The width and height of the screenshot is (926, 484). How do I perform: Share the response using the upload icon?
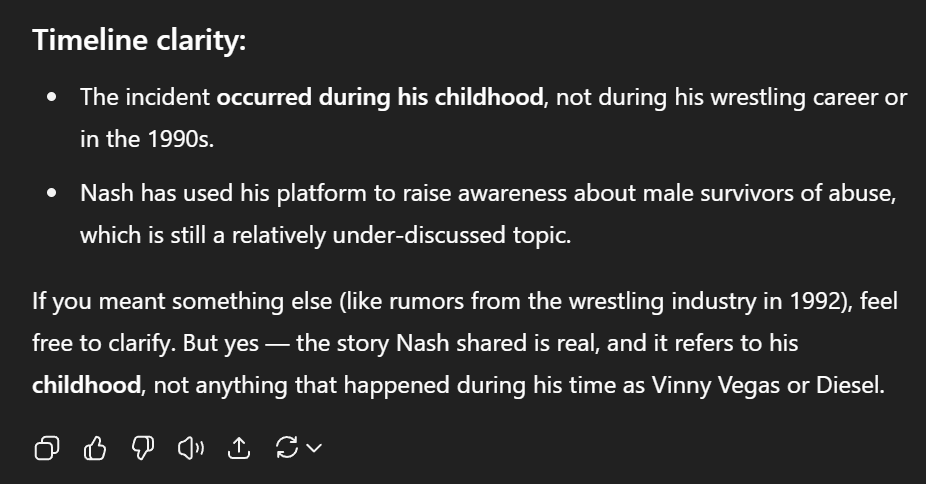pyautogui.click(x=238, y=449)
